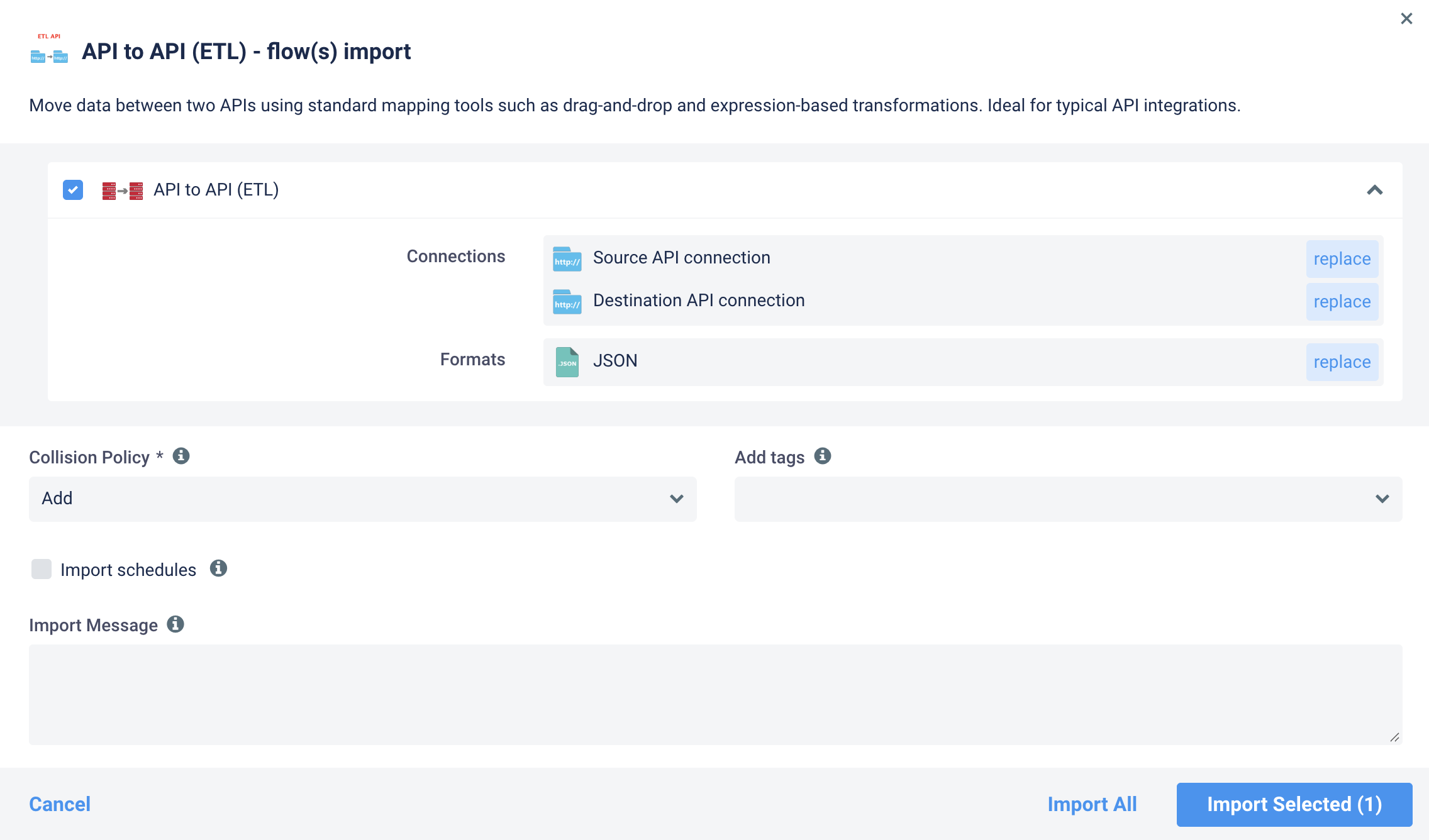This screenshot has height=840, width=1429.
Task: Replace the Source API connection
Action: [x=1342, y=259]
